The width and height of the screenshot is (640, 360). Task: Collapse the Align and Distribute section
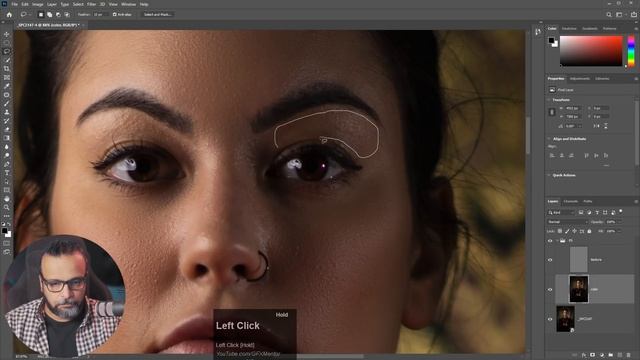pyautogui.click(x=549, y=139)
